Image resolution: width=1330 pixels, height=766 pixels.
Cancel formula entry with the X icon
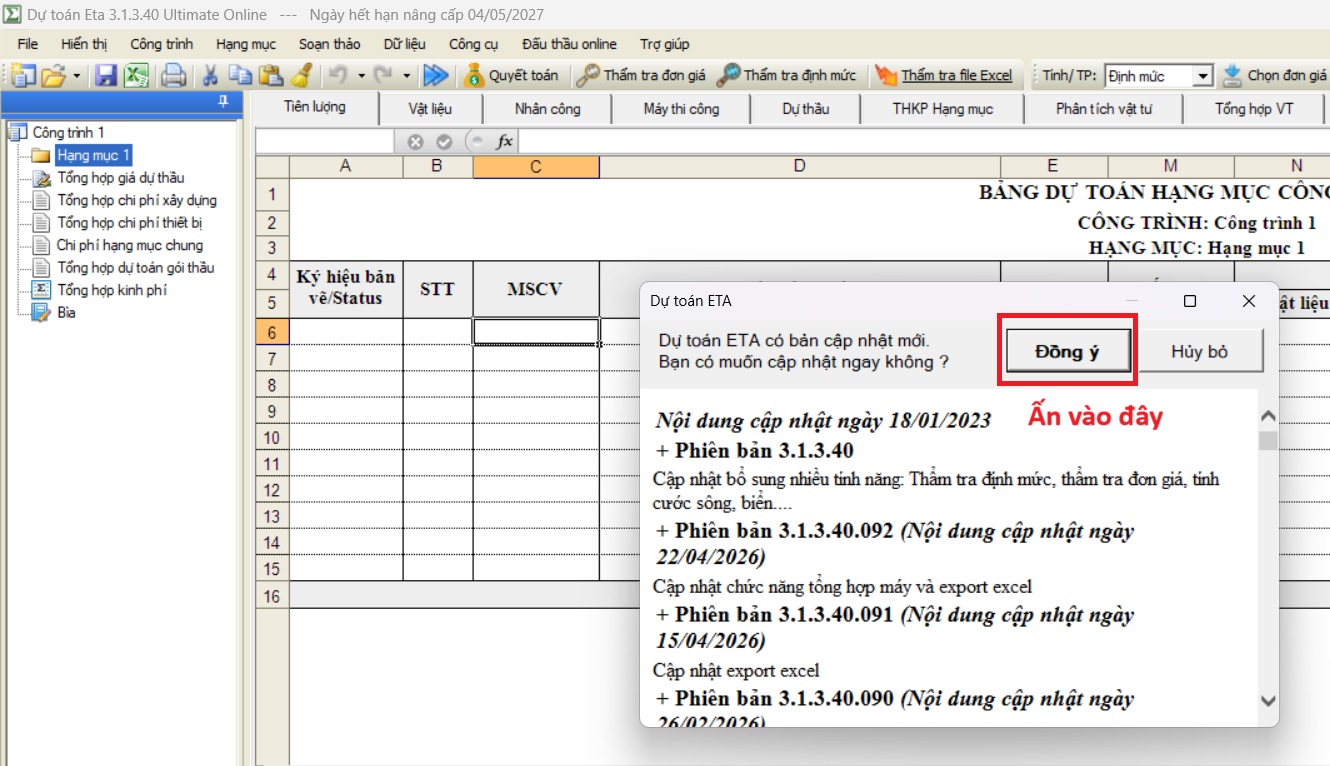(x=416, y=142)
